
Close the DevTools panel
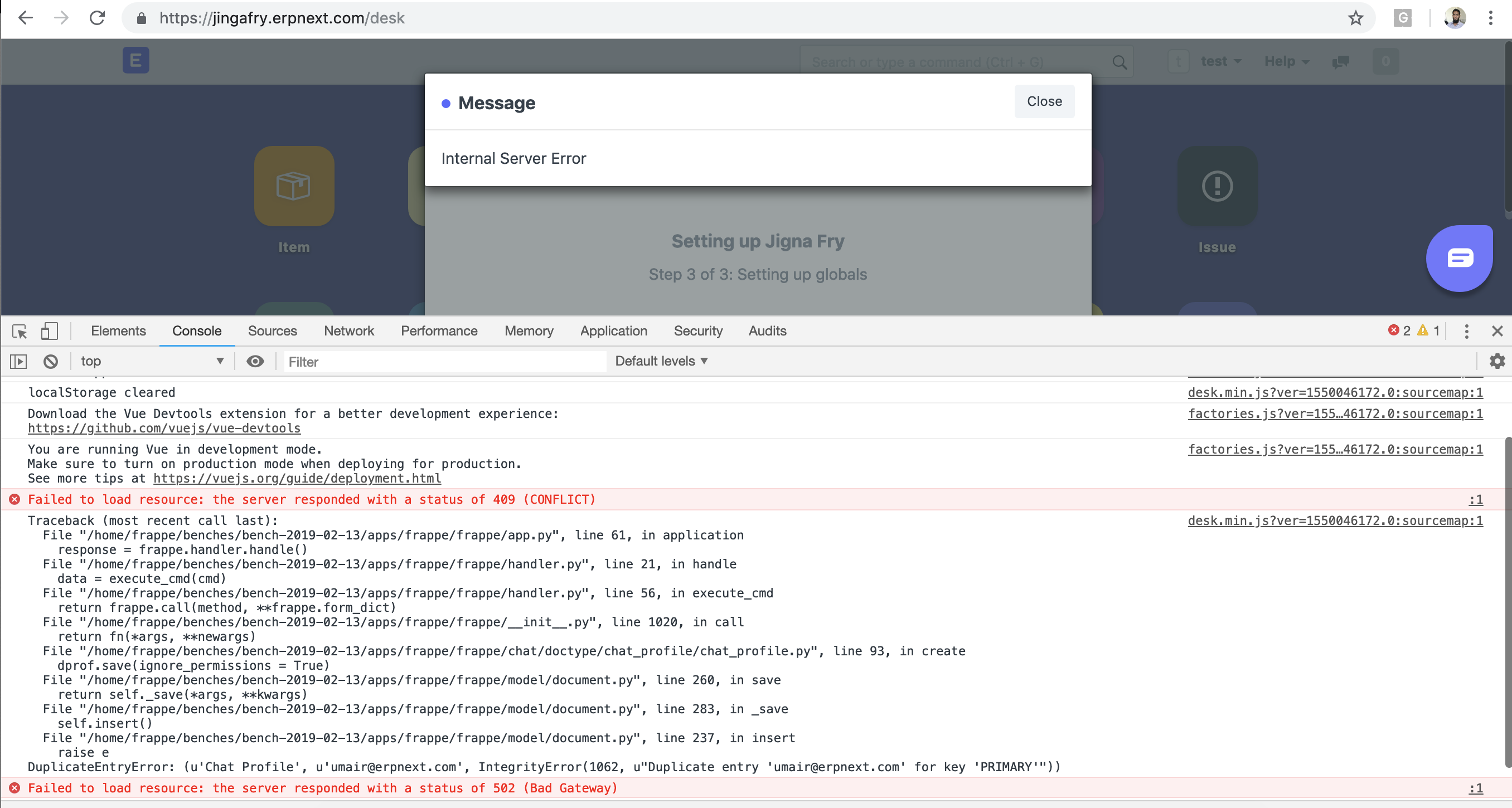click(x=1497, y=332)
